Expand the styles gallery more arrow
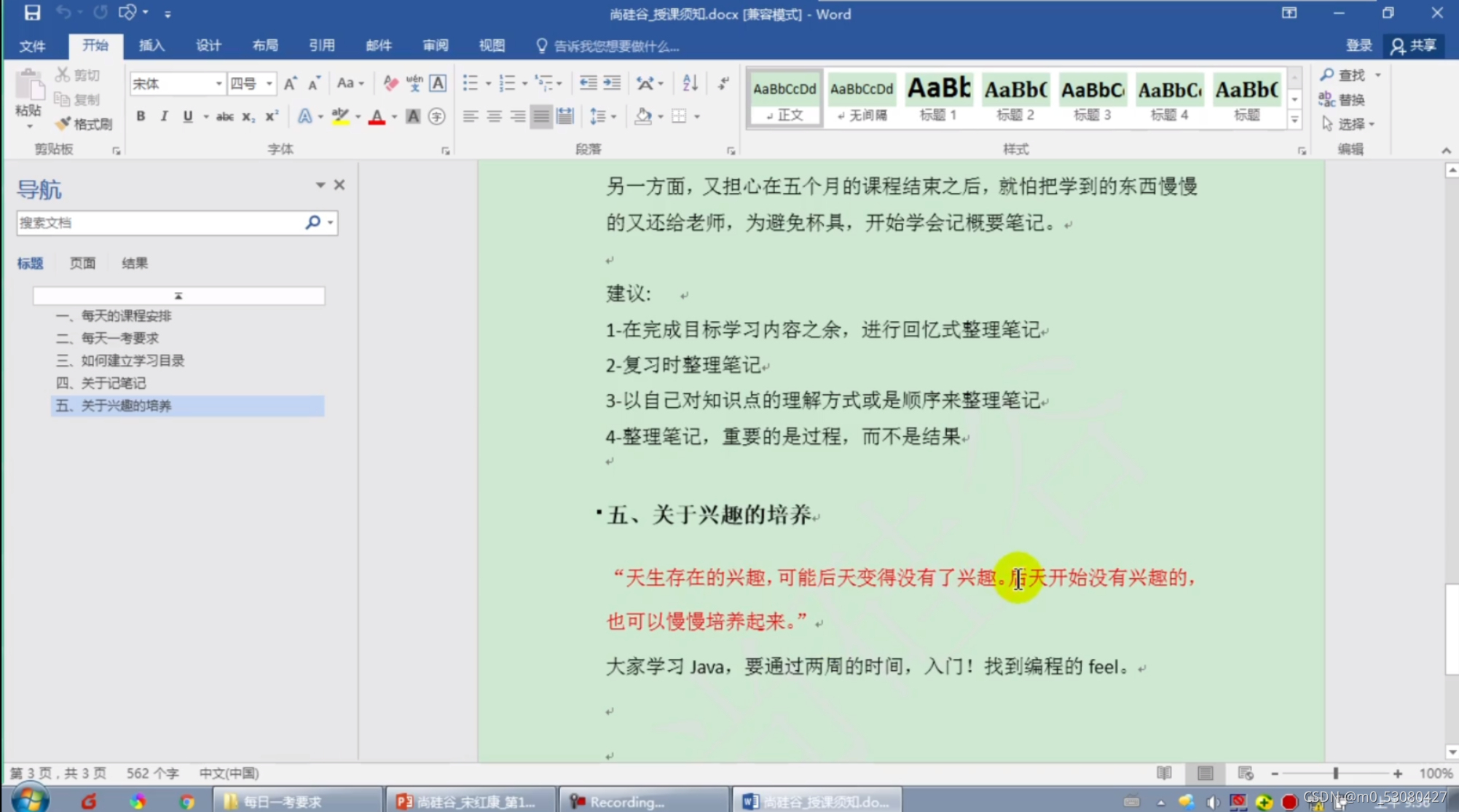The height and width of the screenshot is (812, 1459). pyautogui.click(x=1294, y=120)
